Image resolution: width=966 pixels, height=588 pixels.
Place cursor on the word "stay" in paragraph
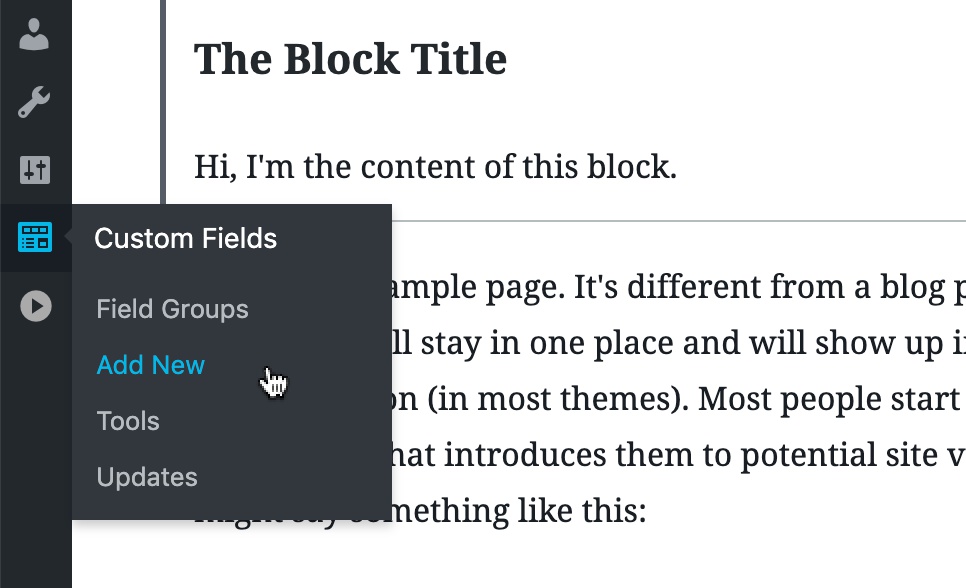[450, 343]
